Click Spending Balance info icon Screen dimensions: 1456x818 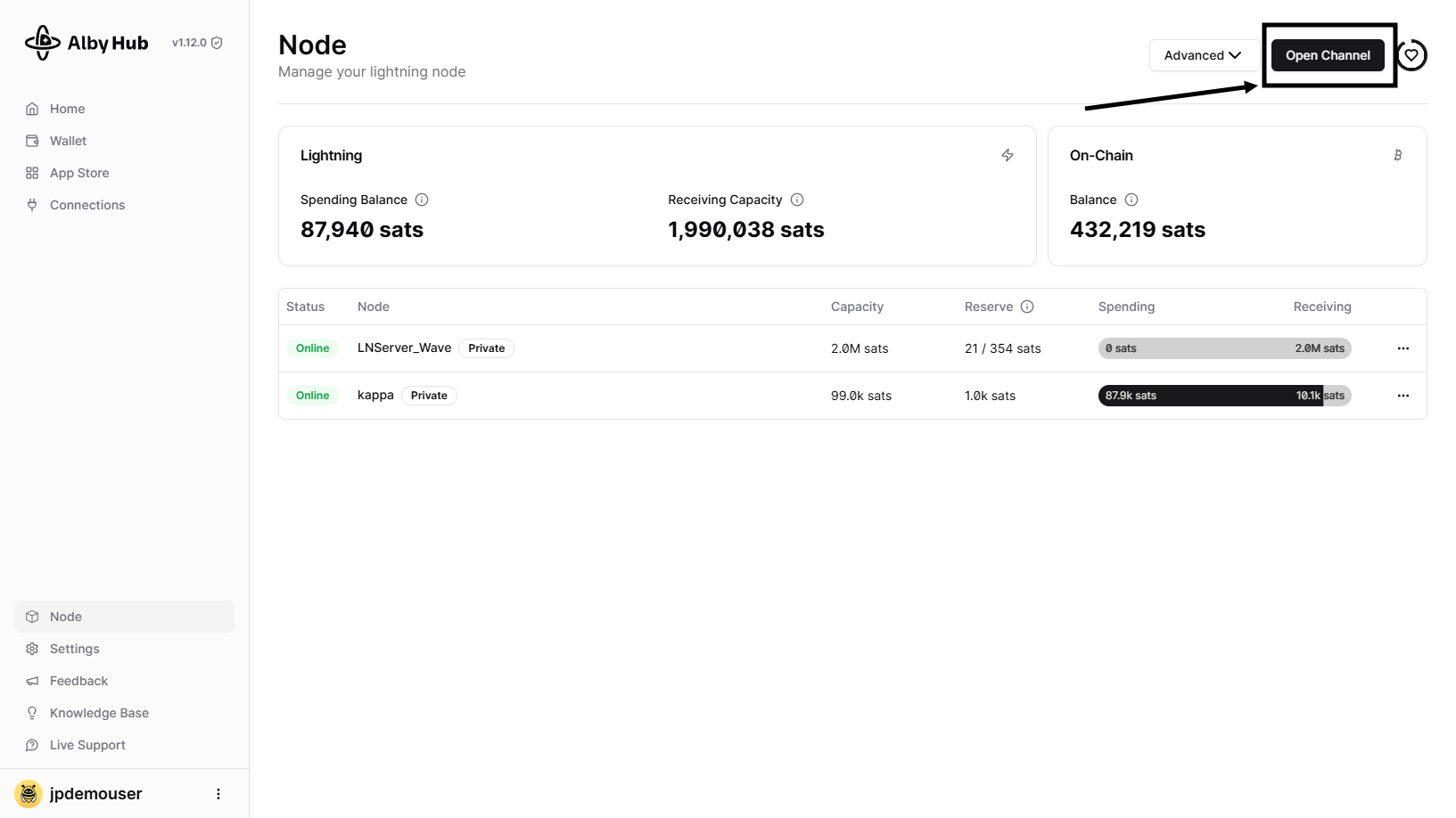(x=422, y=200)
